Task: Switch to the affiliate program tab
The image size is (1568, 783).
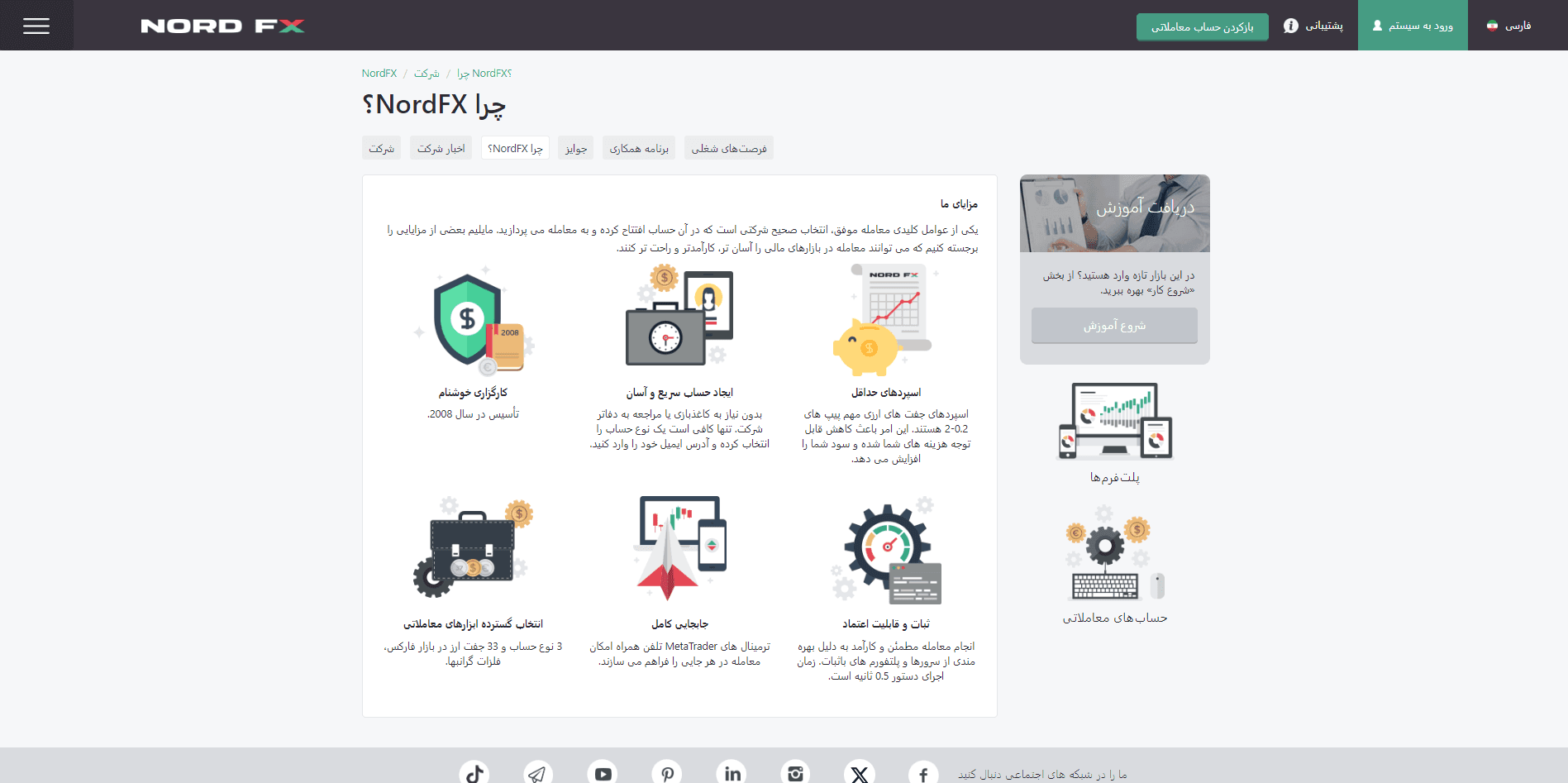Action: click(x=639, y=148)
